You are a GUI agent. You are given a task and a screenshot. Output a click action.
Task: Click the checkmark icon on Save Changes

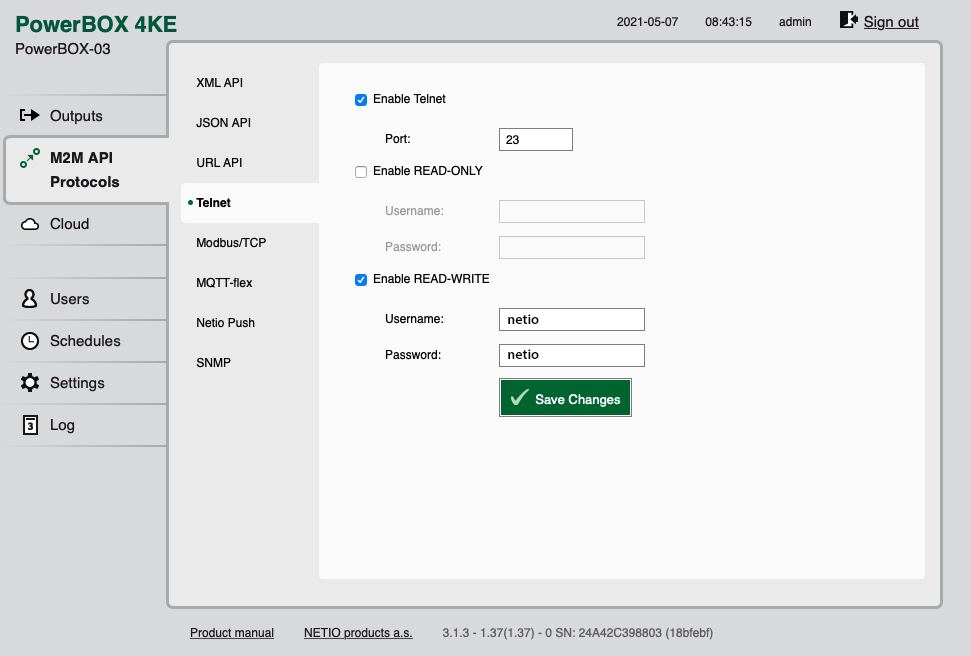pos(519,397)
